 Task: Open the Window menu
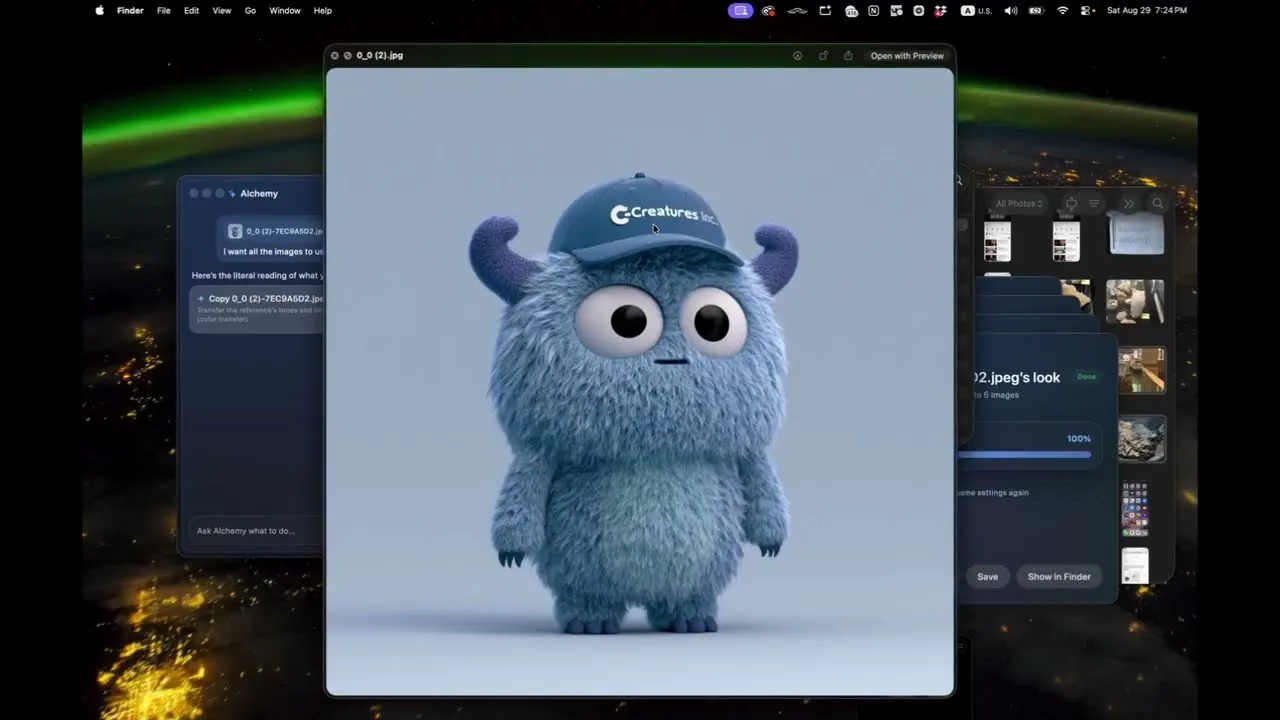[x=285, y=10]
